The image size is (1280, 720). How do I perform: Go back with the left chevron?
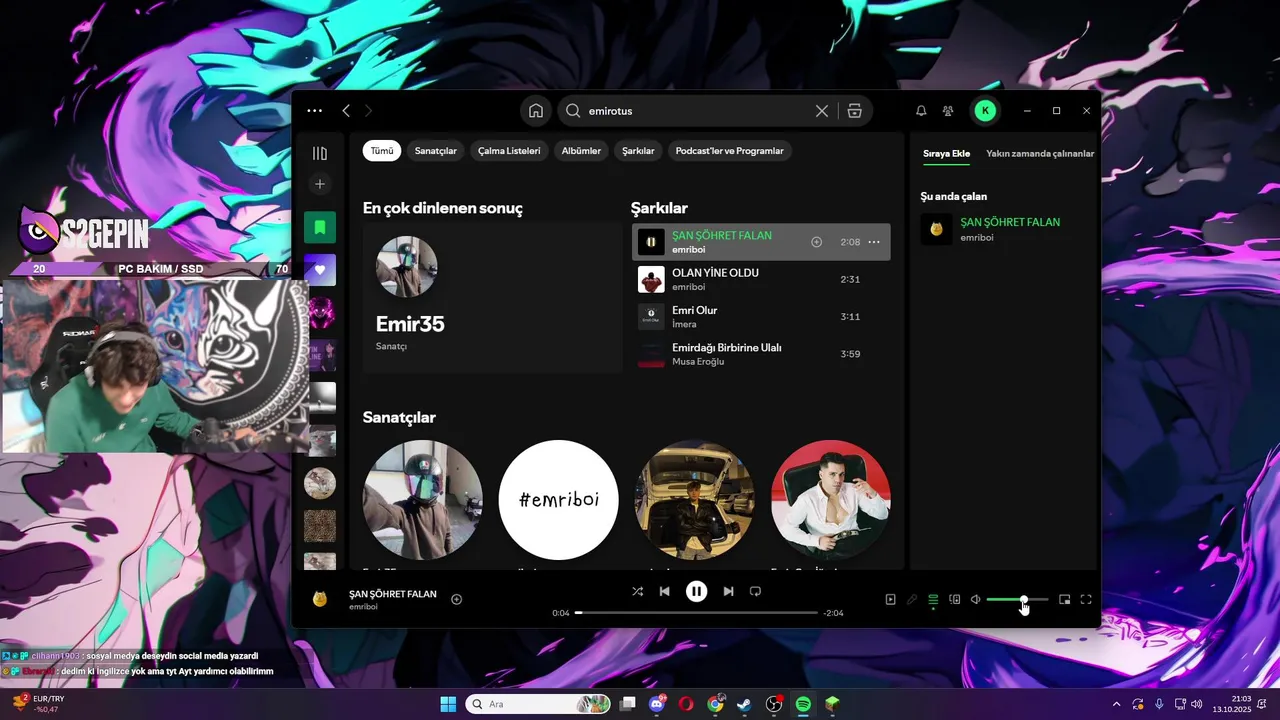[346, 111]
